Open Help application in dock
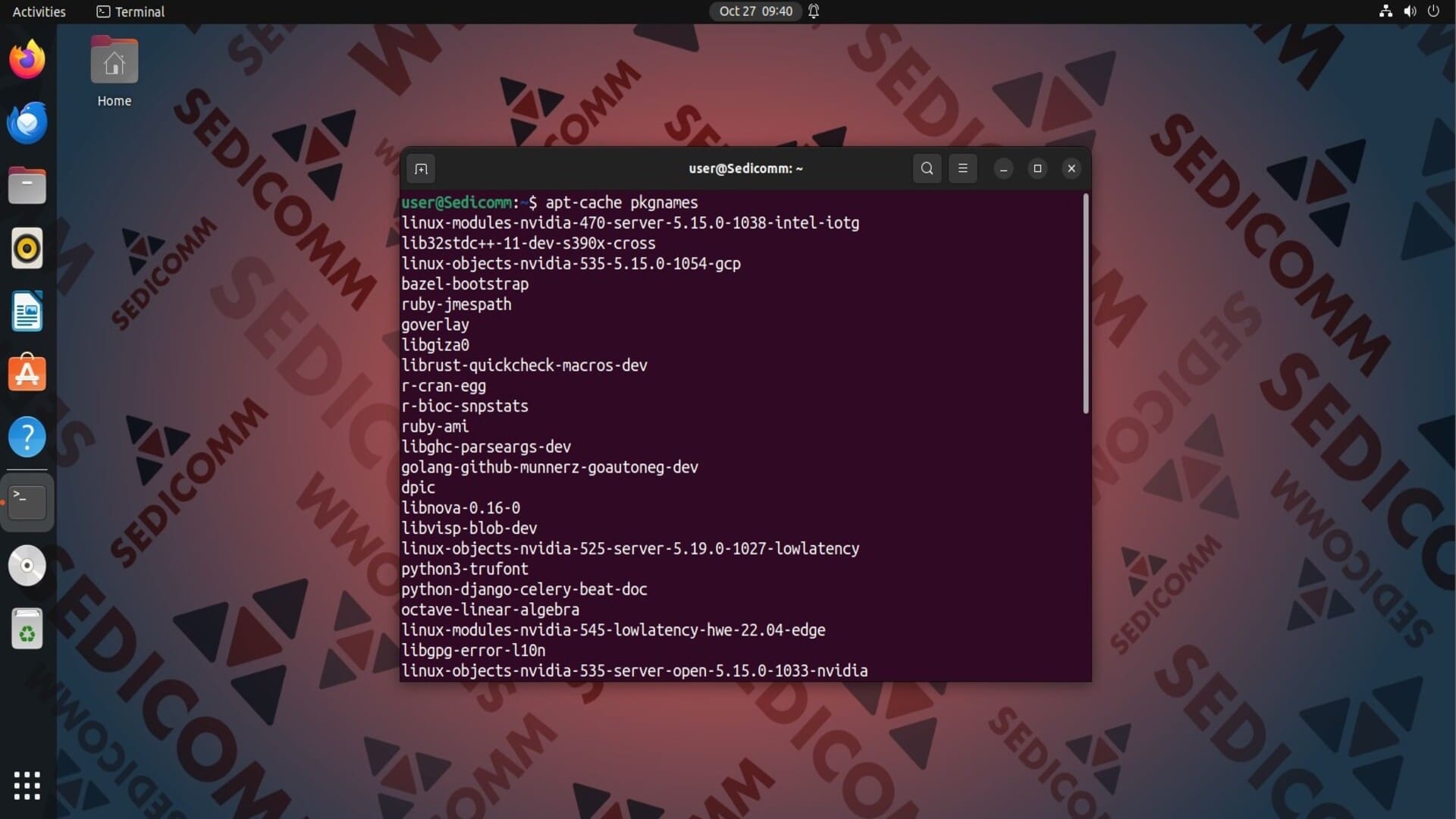The width and height of the screenshot is (1456, 819). click(27, 438)
